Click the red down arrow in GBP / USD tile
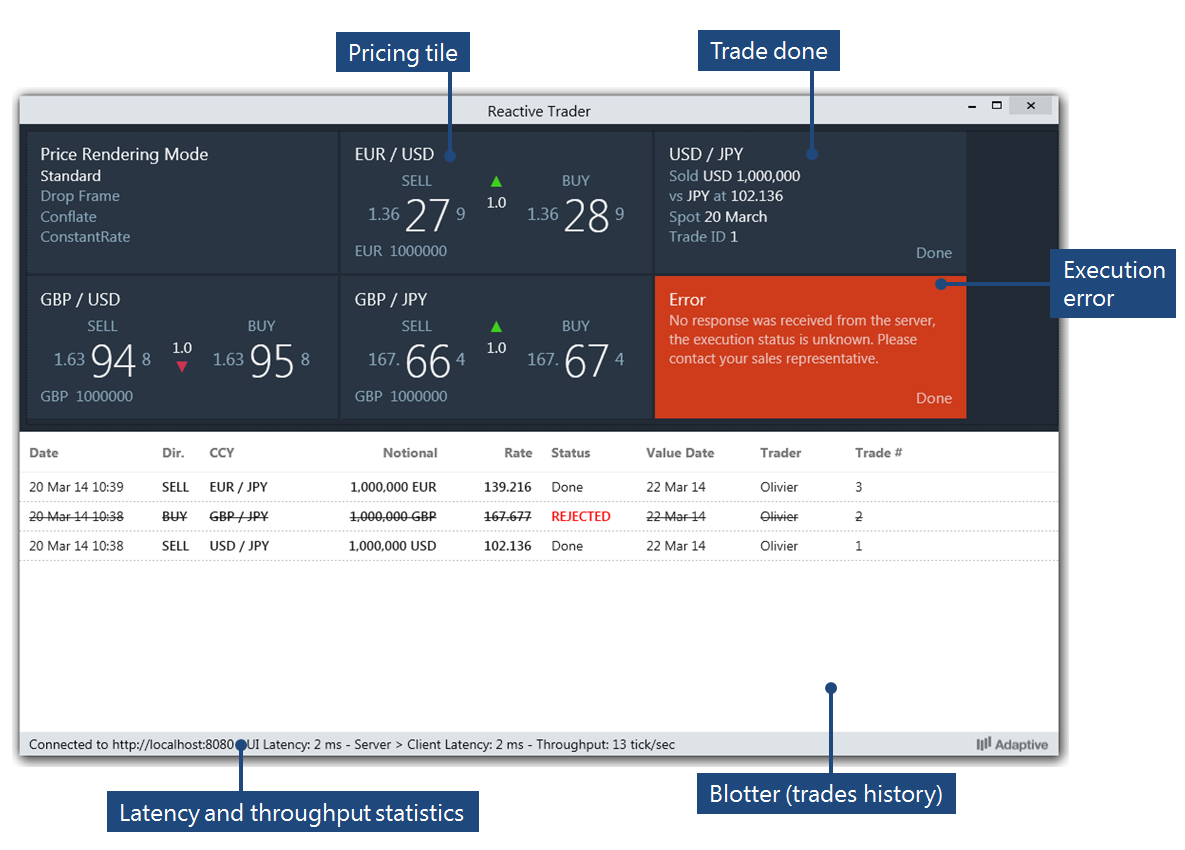 click(182, 366)
